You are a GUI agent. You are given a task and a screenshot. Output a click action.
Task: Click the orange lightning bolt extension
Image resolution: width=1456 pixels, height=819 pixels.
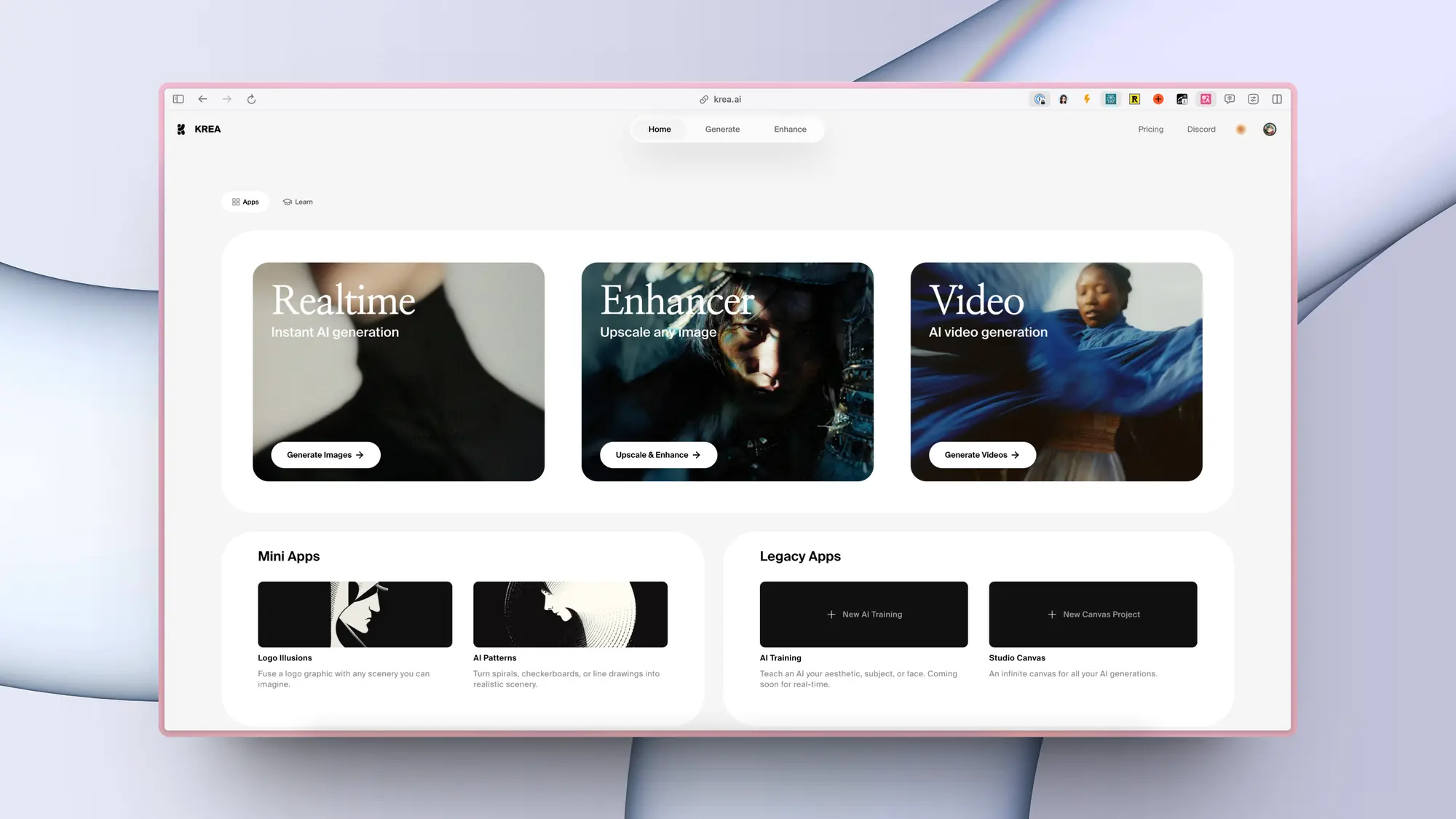tap(1087, 99)
